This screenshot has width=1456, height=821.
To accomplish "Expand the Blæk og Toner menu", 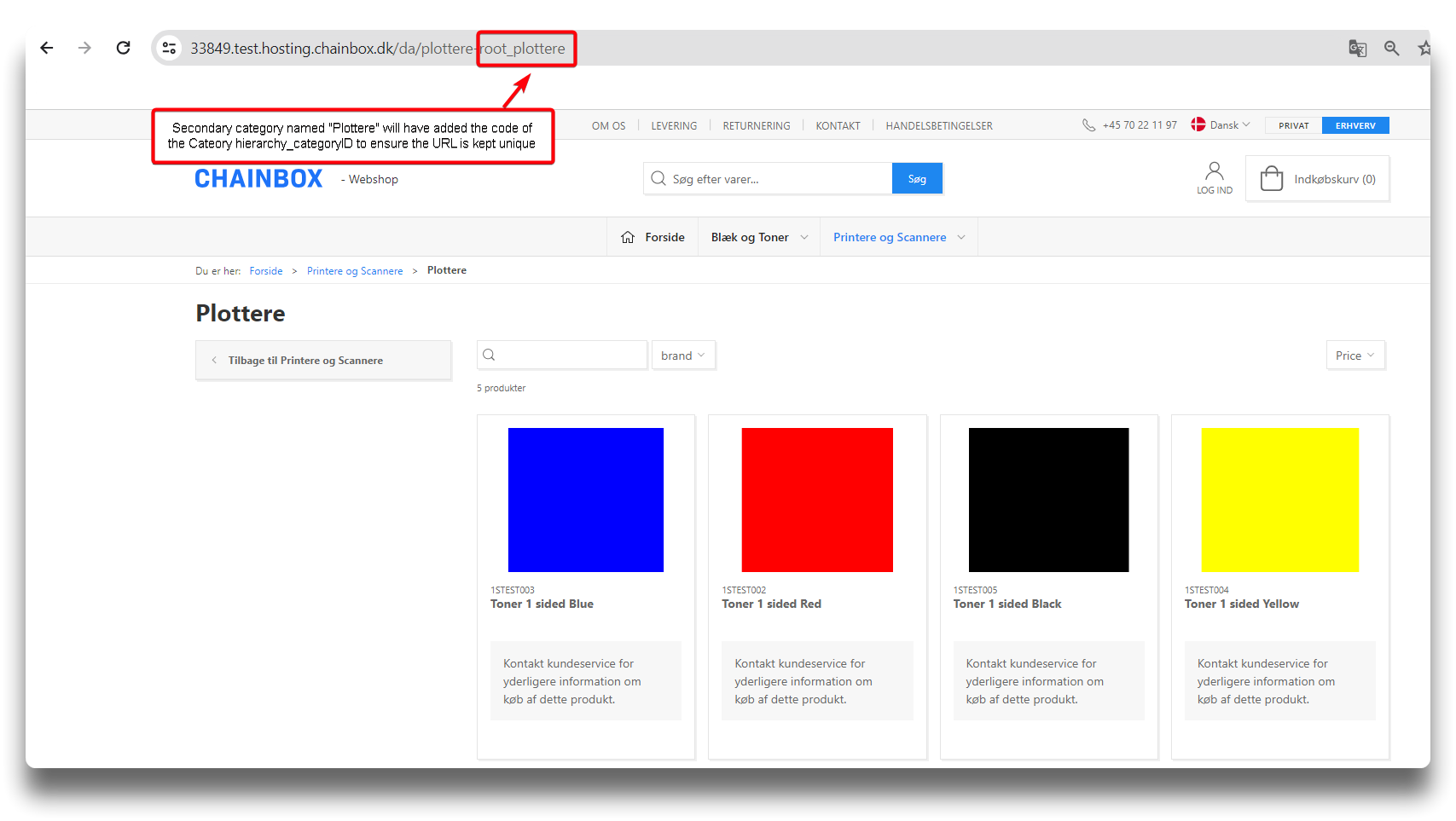I will coord(758,237).
